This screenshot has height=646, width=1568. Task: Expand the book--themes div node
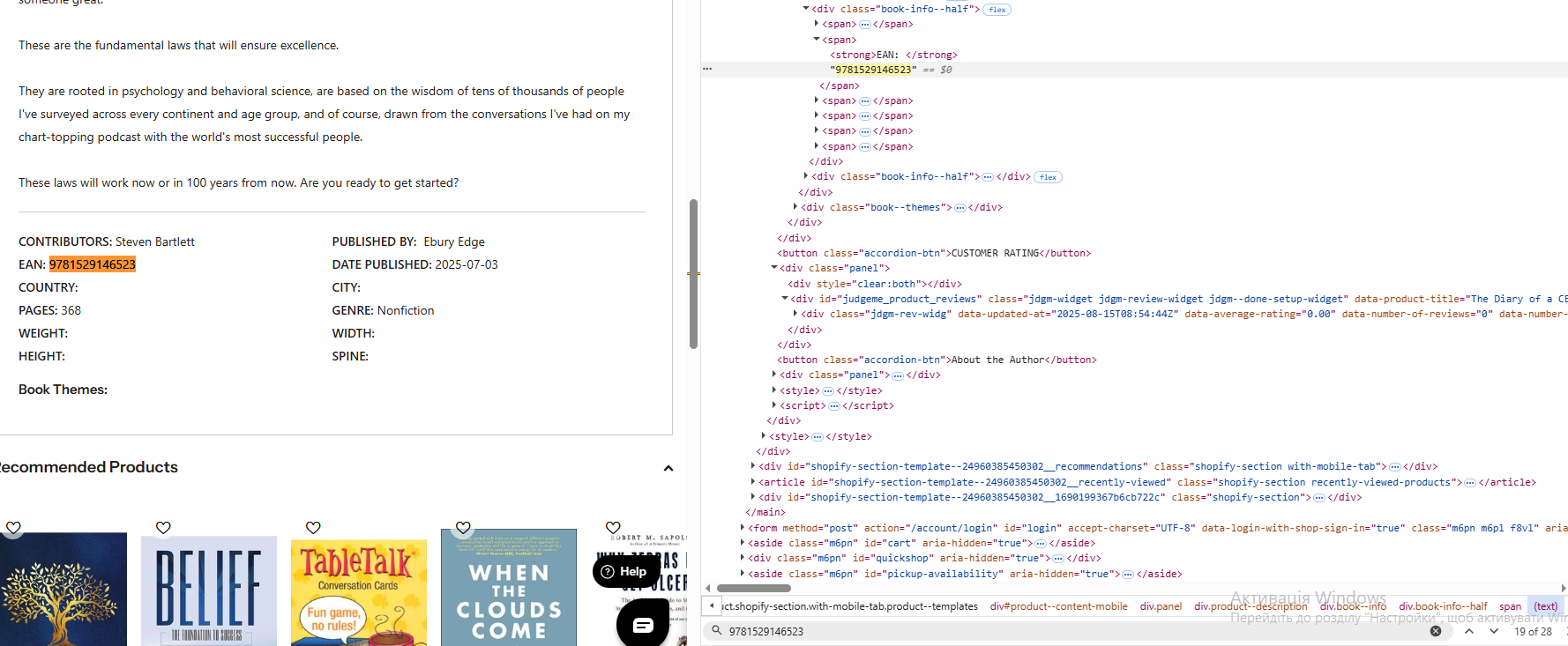[795, 207]
